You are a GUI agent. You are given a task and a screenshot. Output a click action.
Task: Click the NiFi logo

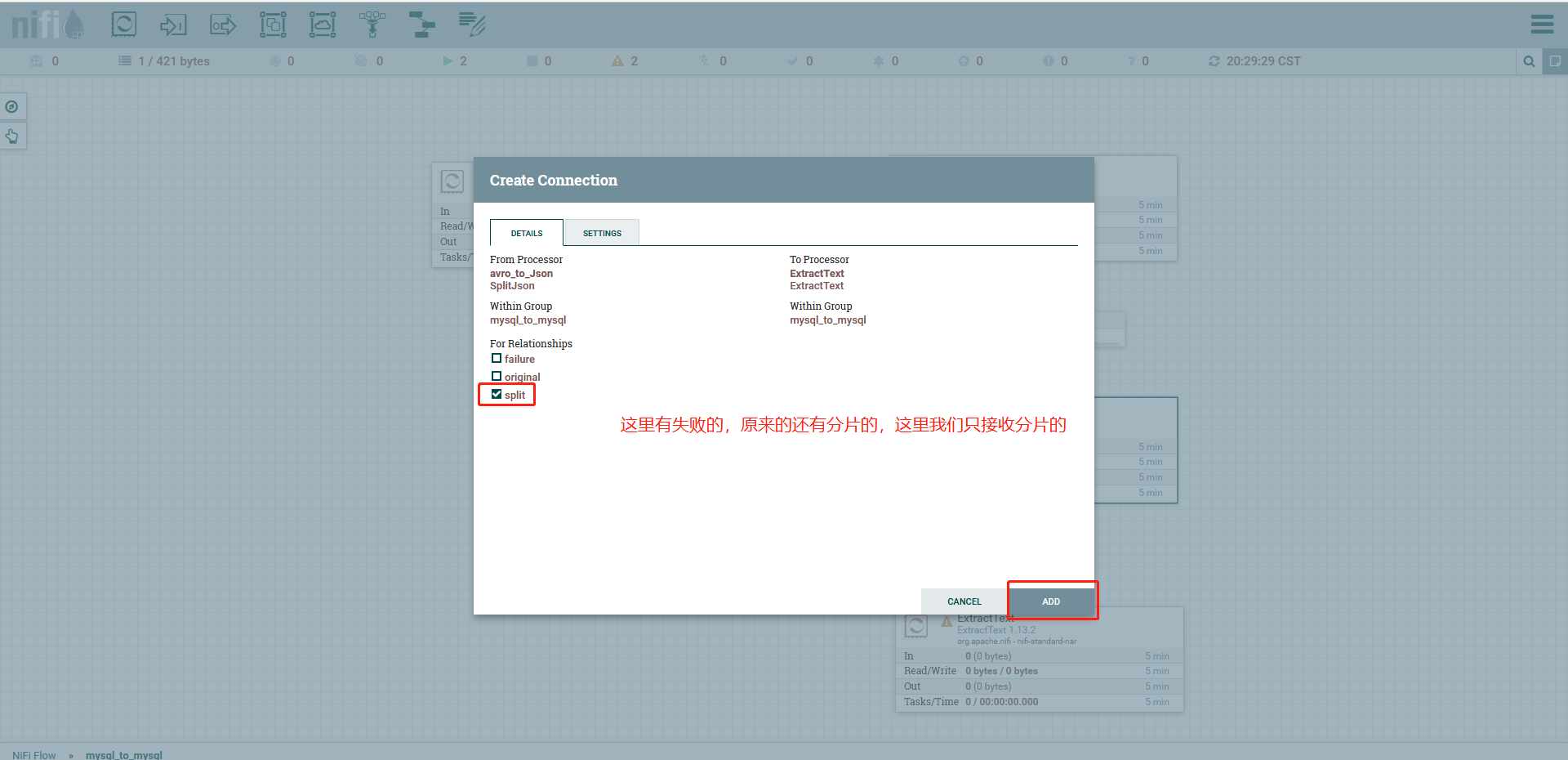47,25
